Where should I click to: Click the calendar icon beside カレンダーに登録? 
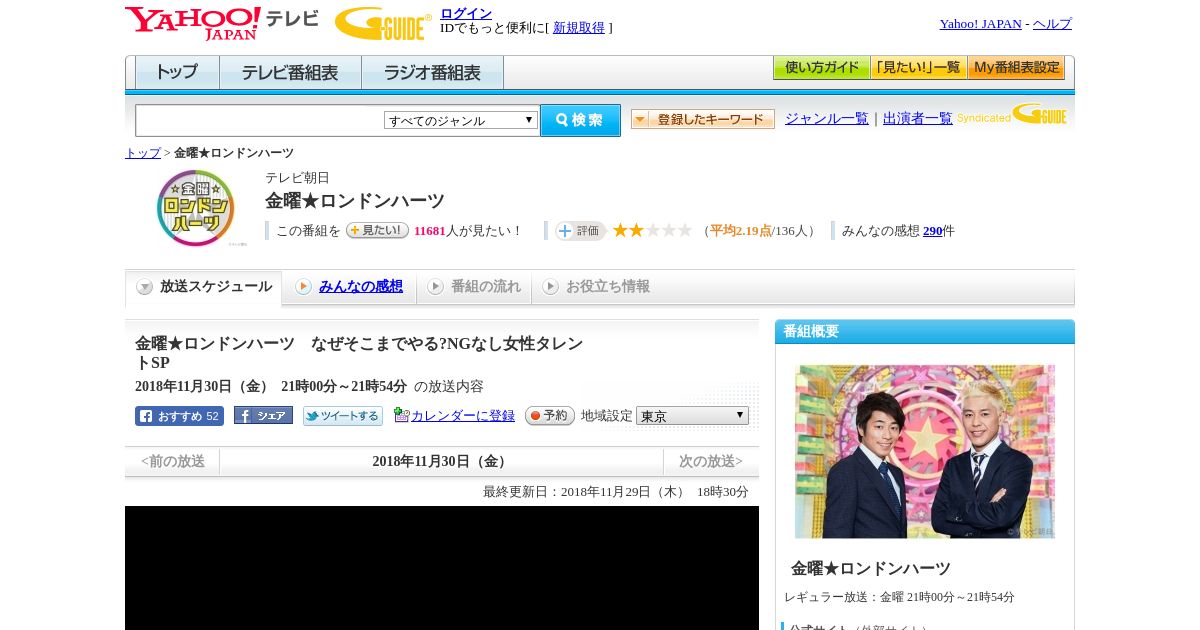coord(401,414)
